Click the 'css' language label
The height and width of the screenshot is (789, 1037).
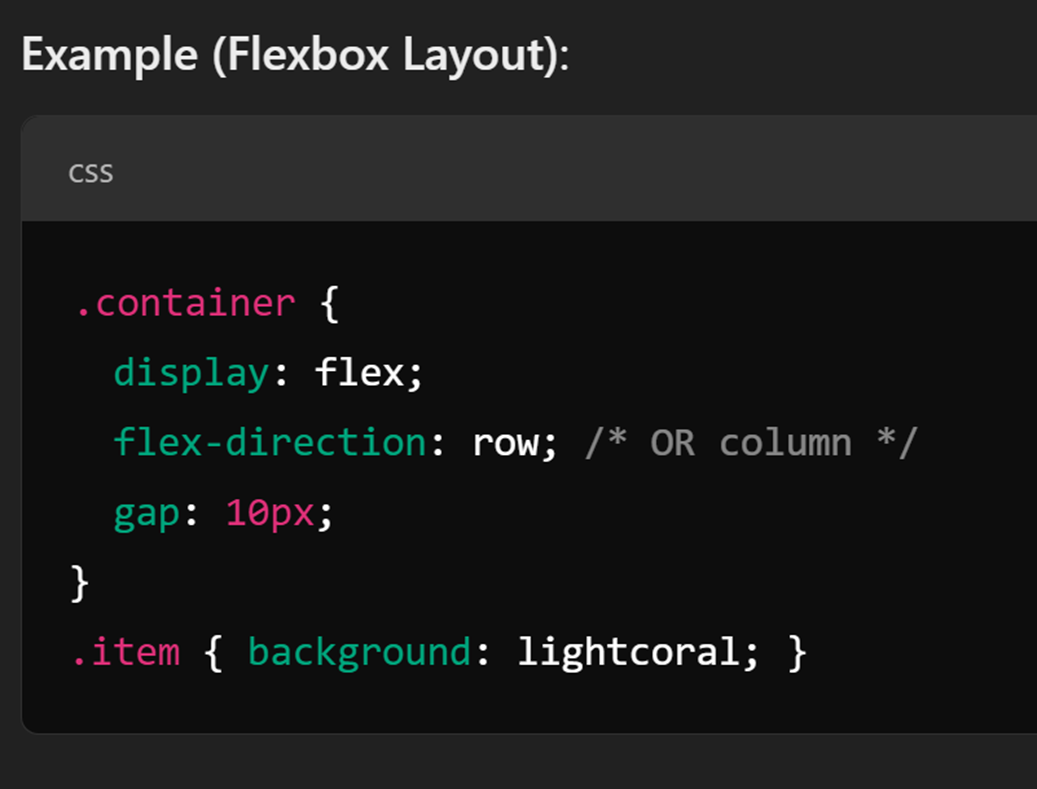pos(90,173)
